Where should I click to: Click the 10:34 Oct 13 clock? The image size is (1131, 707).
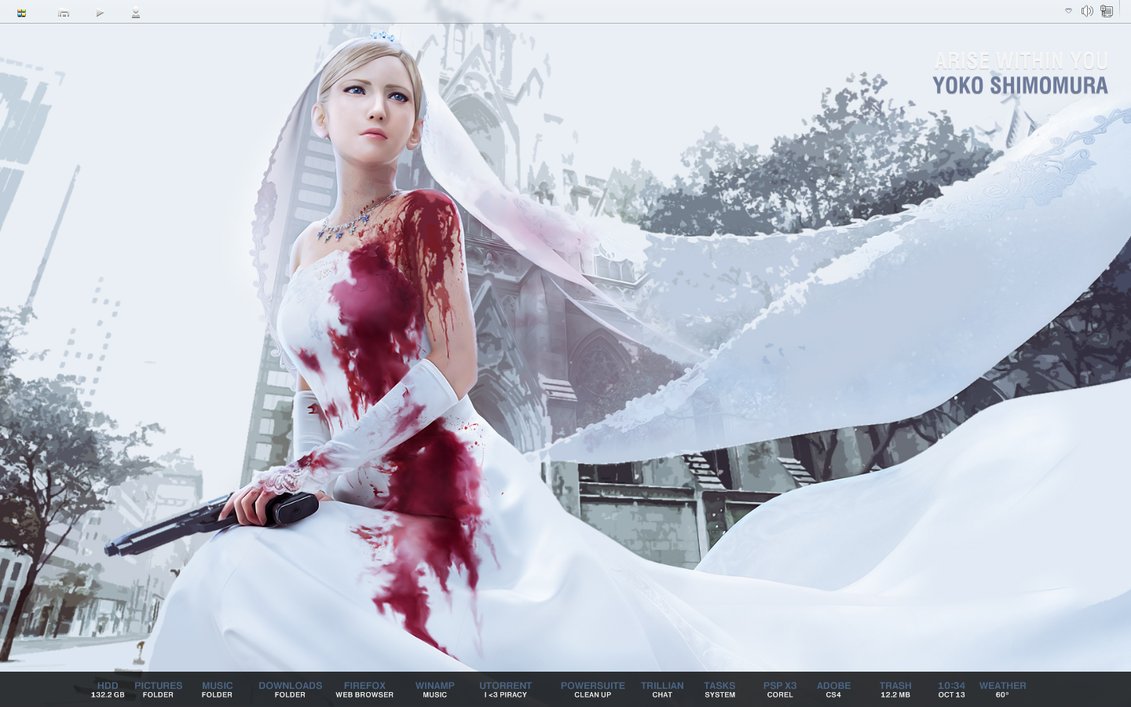pos(951,690)
